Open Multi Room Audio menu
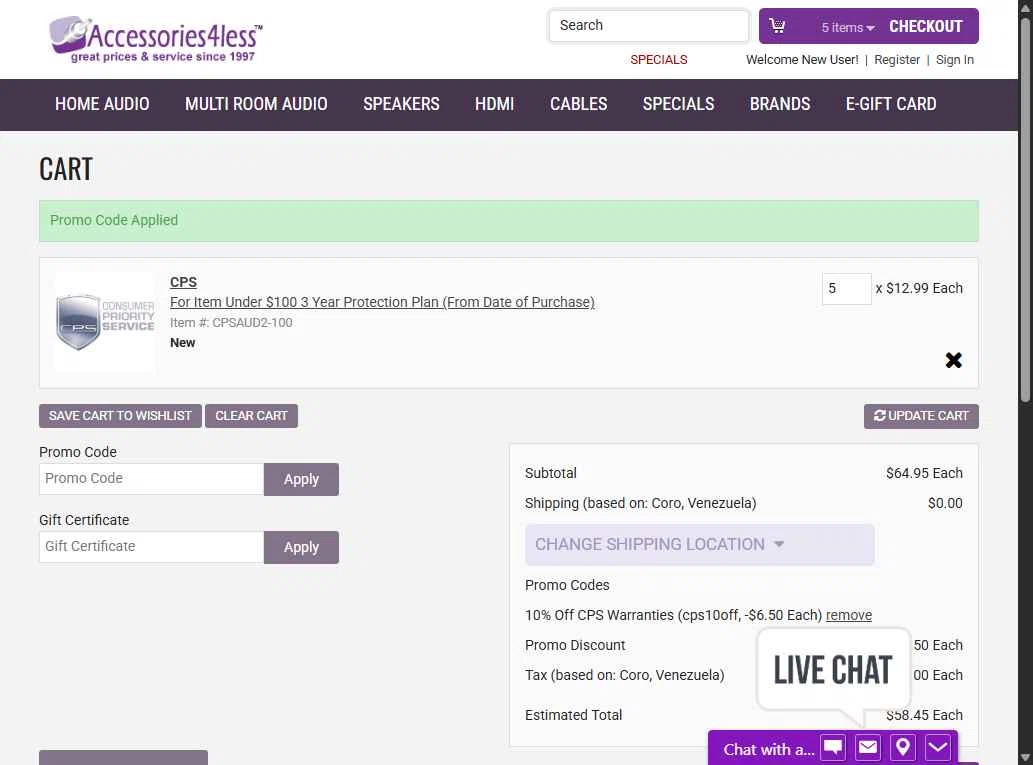This screenshot has height=765, width=1033. tap(256, 104)
